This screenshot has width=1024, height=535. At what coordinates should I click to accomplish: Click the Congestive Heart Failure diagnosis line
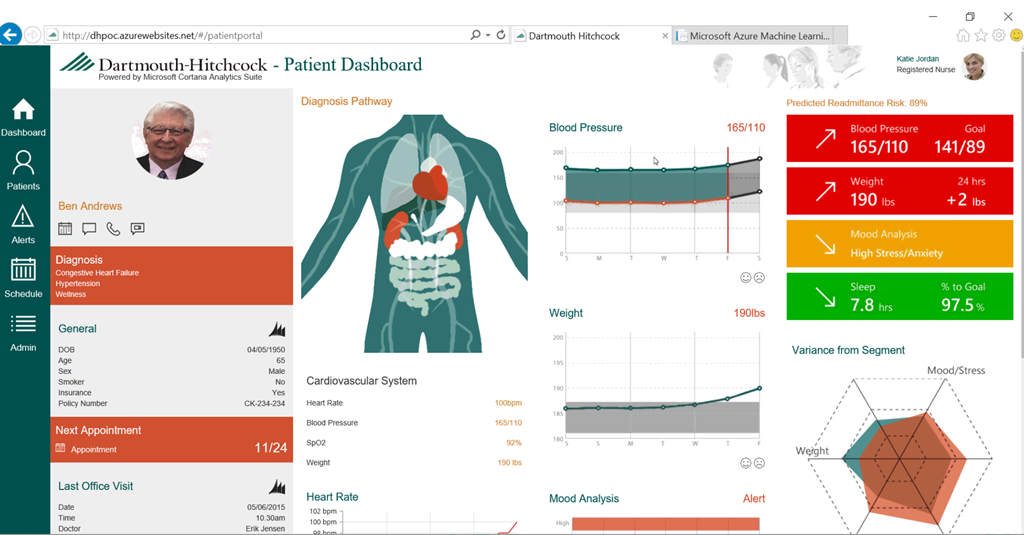[x=97, y=273]
